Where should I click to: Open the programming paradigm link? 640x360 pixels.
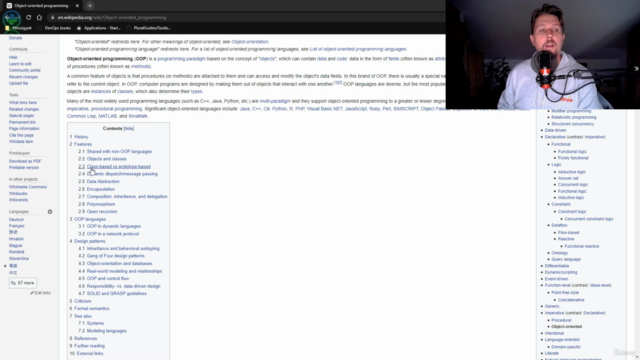click(x=182, y=59)
